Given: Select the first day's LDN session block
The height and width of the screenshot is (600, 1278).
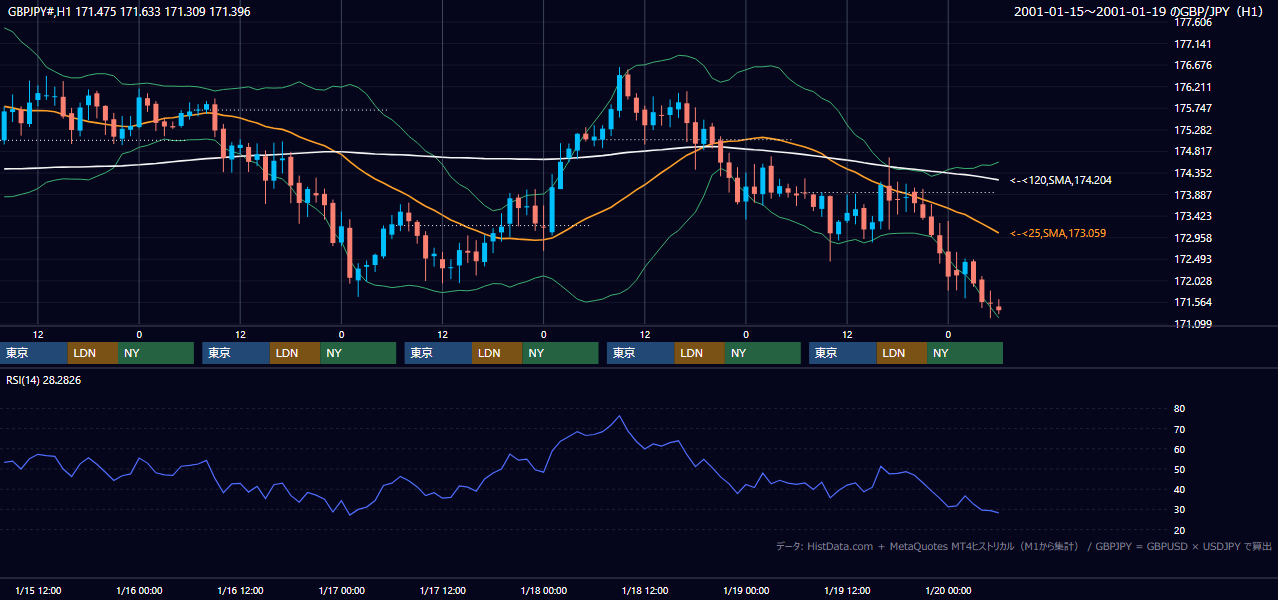Looking at the screenshot, I should (x=93, y=353).
